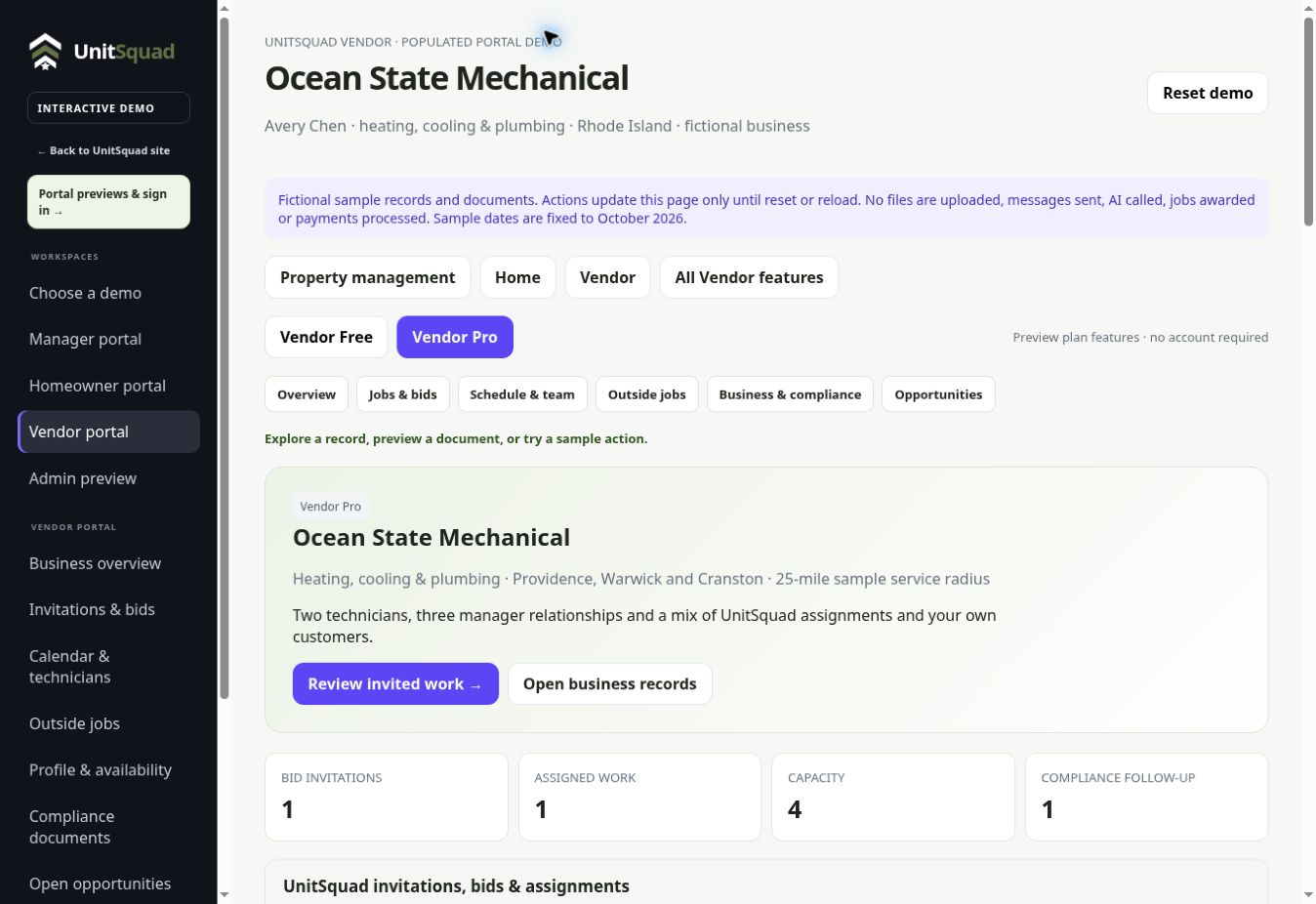Click the INTERACTIVE DEMO badge

click(x=108, y=108)
